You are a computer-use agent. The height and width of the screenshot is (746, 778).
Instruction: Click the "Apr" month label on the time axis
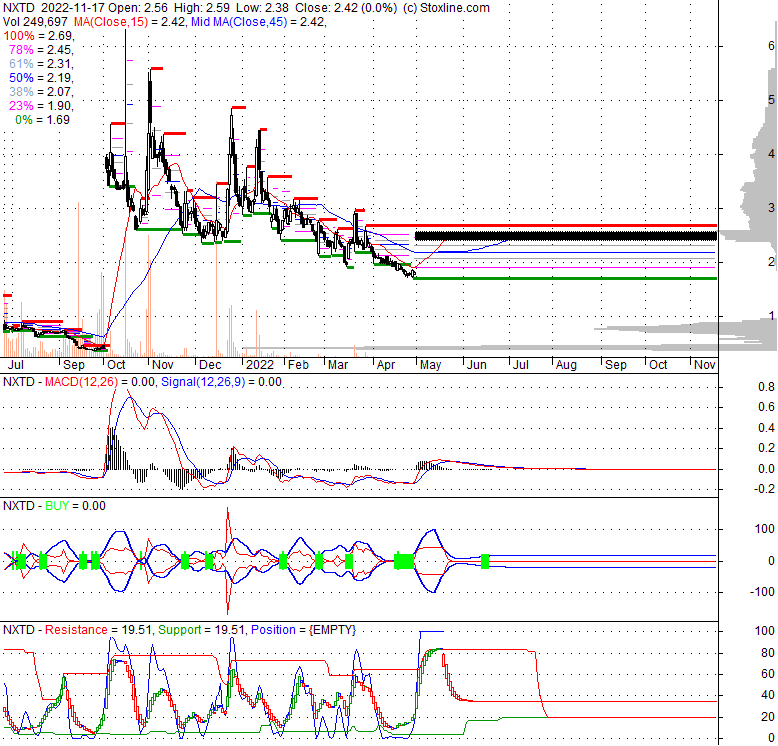pyautogui.click(x=386, y=365)
